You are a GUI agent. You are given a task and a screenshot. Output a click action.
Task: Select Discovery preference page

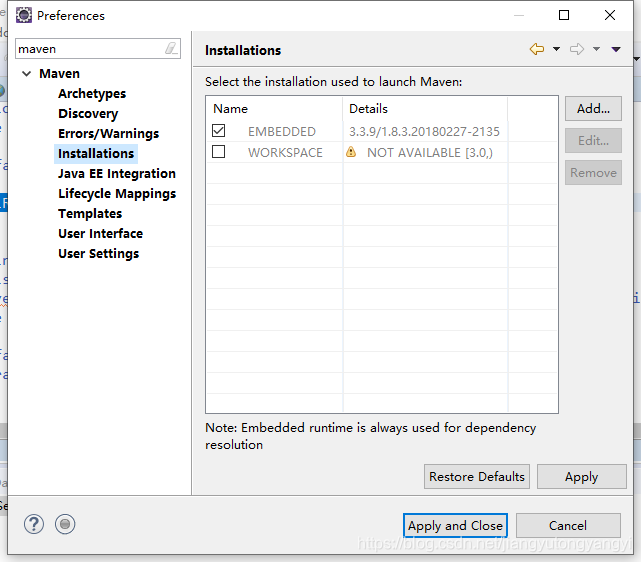click(x=88, y=114)
